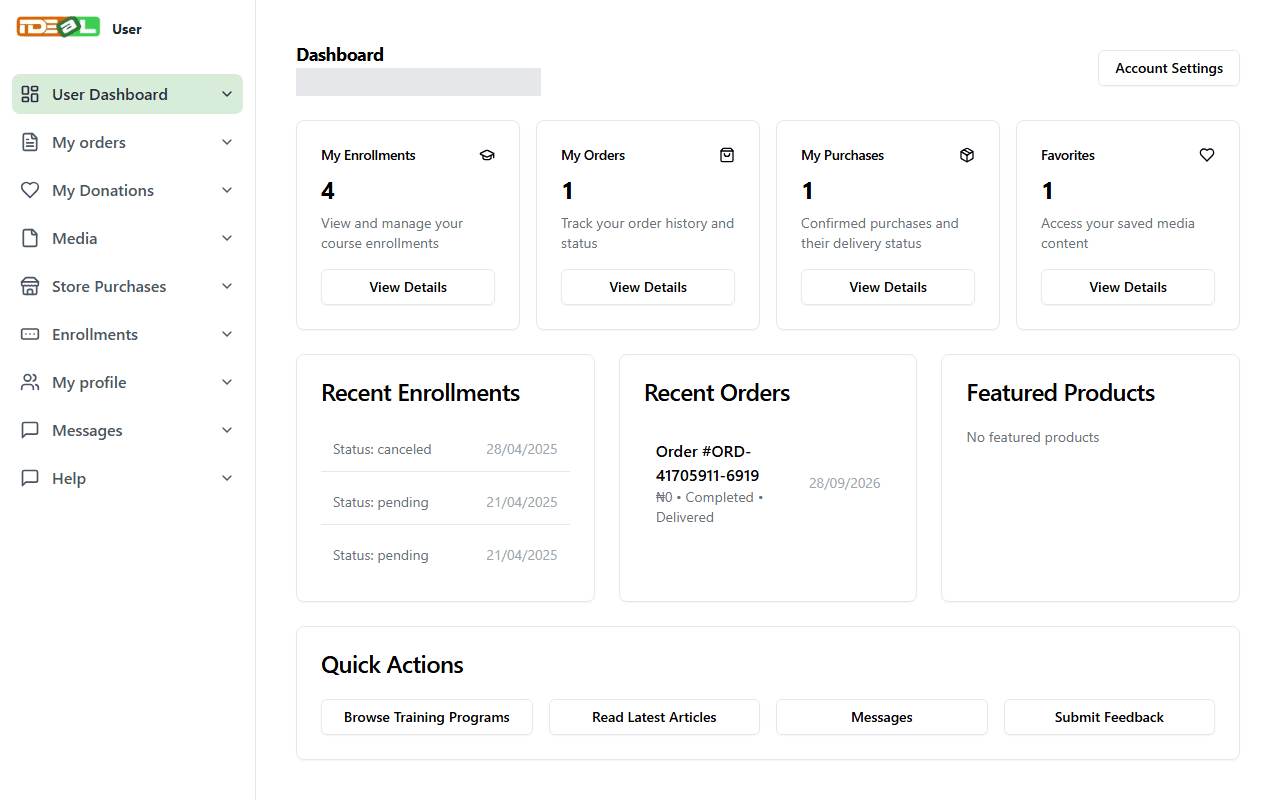The image size is (1280, 800).
Task: Click the Media file icon
Action: tap(30, 238)
